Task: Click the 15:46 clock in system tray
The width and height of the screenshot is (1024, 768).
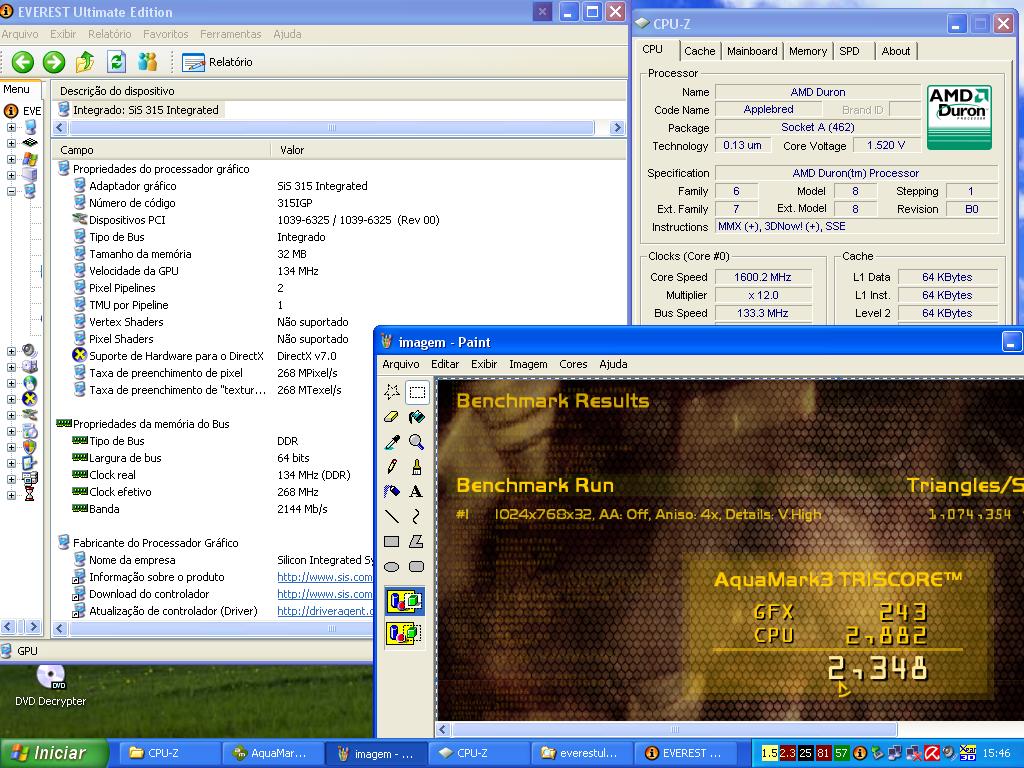Action: click(997, 754)
